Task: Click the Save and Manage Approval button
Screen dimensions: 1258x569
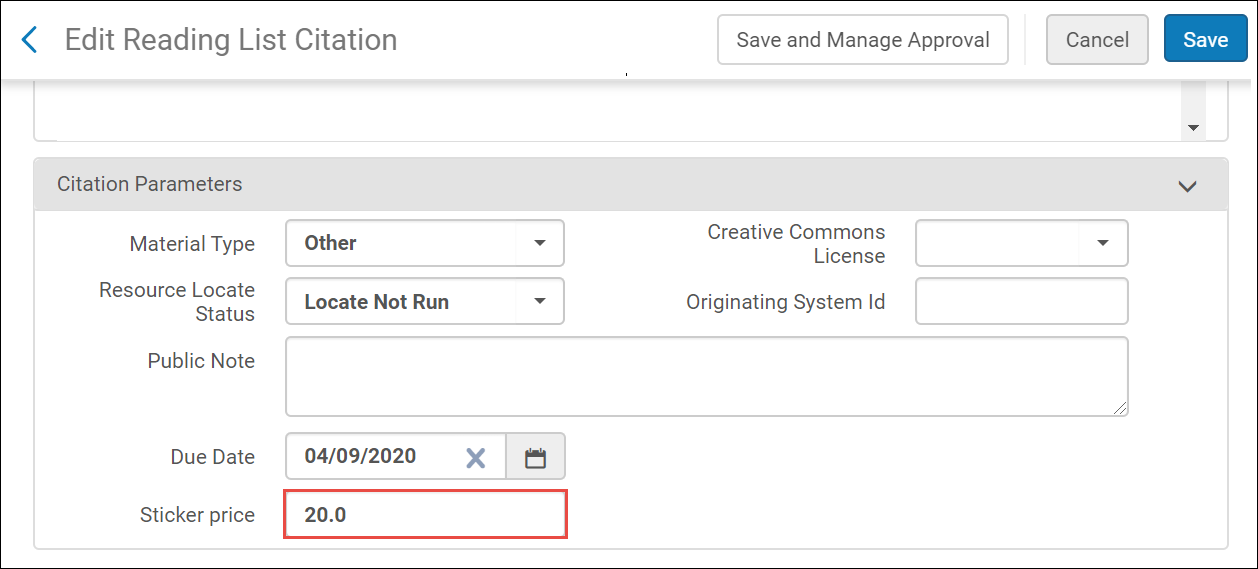Action: coord(862,40)
